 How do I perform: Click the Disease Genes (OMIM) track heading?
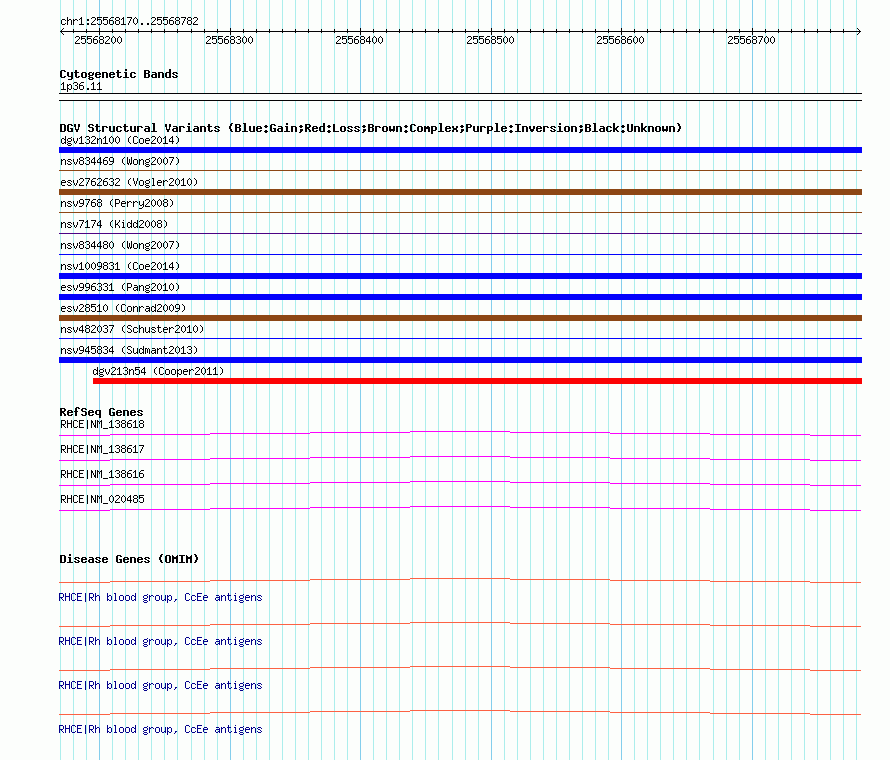click(x=129, y=559)
